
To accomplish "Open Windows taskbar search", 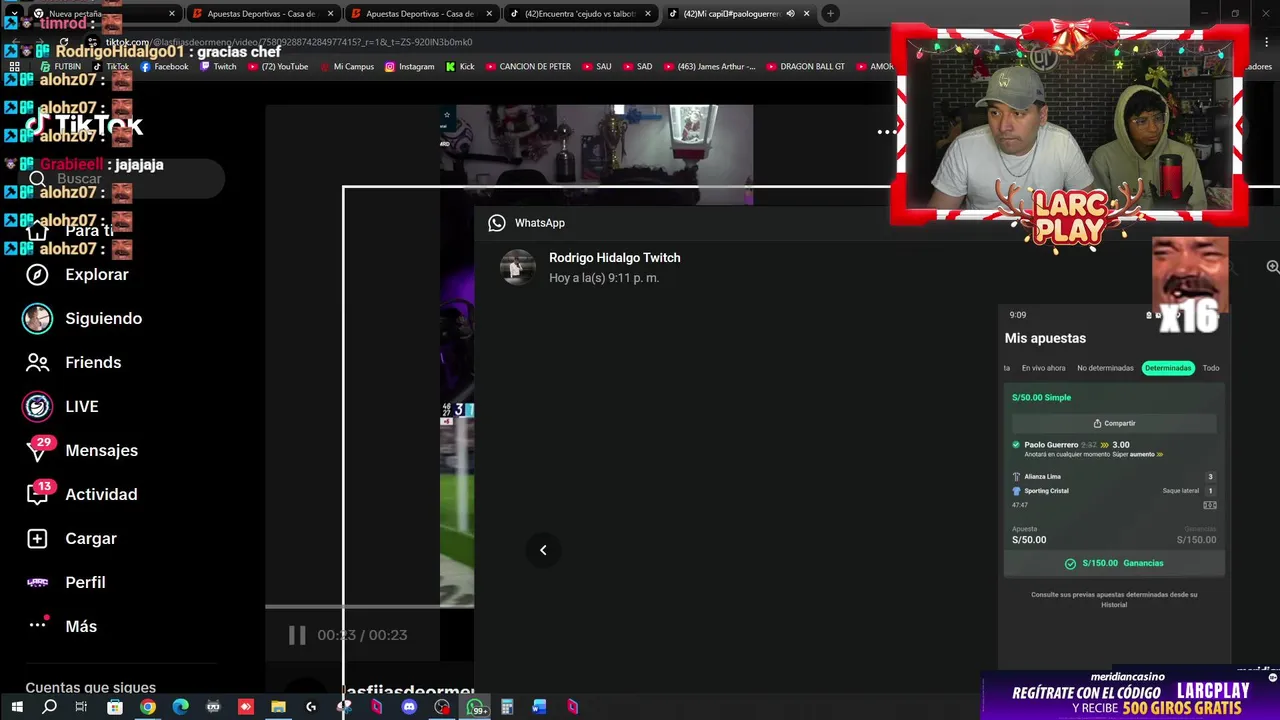I will [49, 707].
